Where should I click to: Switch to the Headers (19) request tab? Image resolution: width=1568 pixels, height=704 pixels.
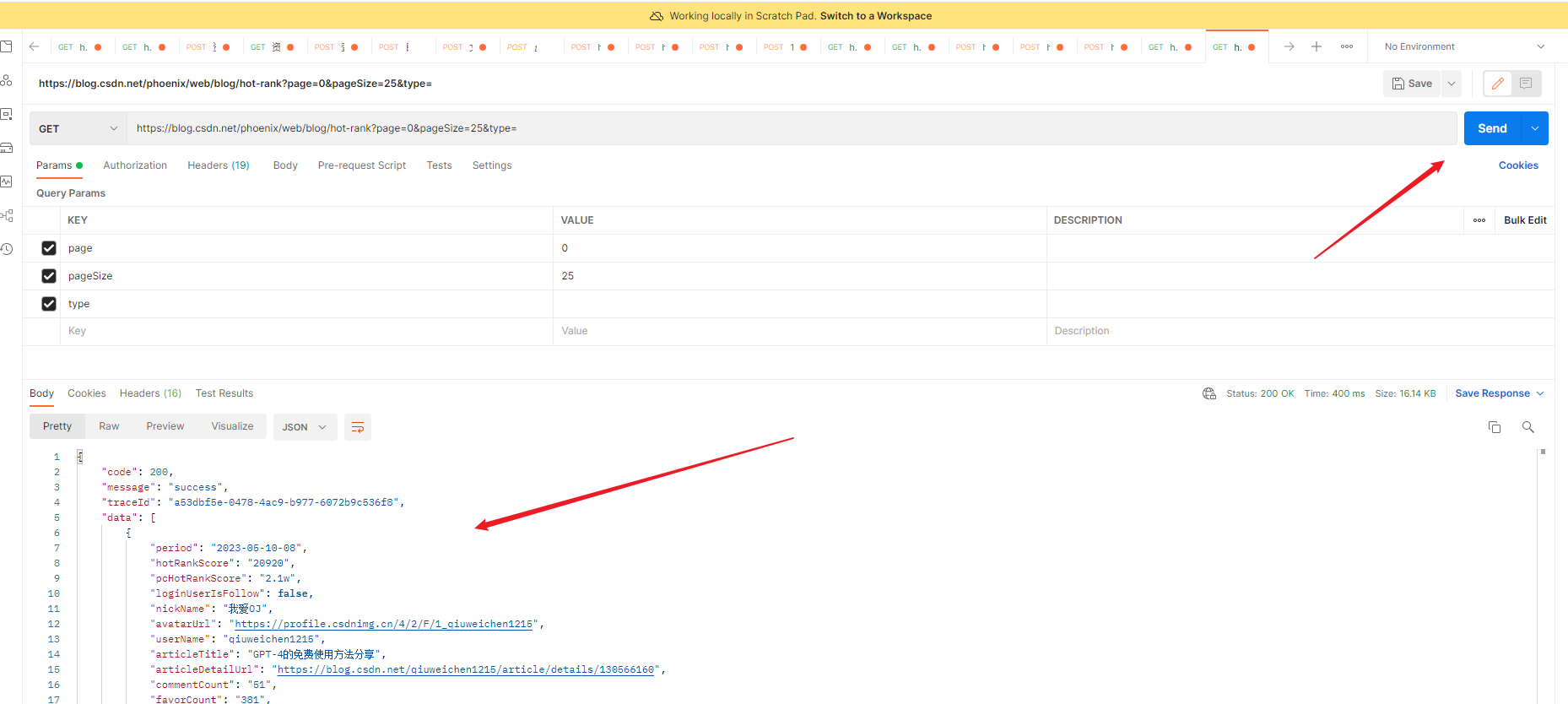[219, 165]
